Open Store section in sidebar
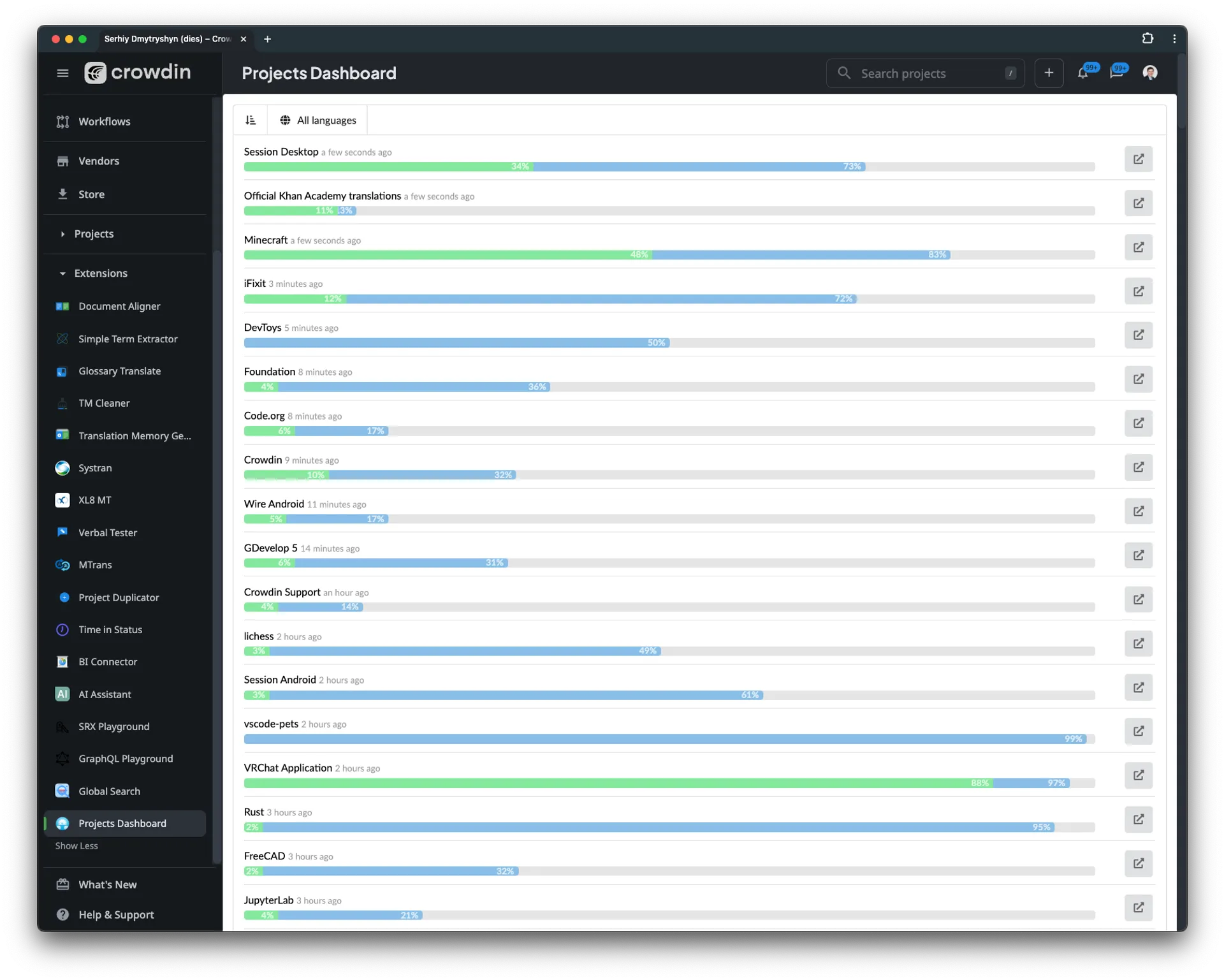The height and width of the screenshot is (980, 1224). click(x=92, y=194)
